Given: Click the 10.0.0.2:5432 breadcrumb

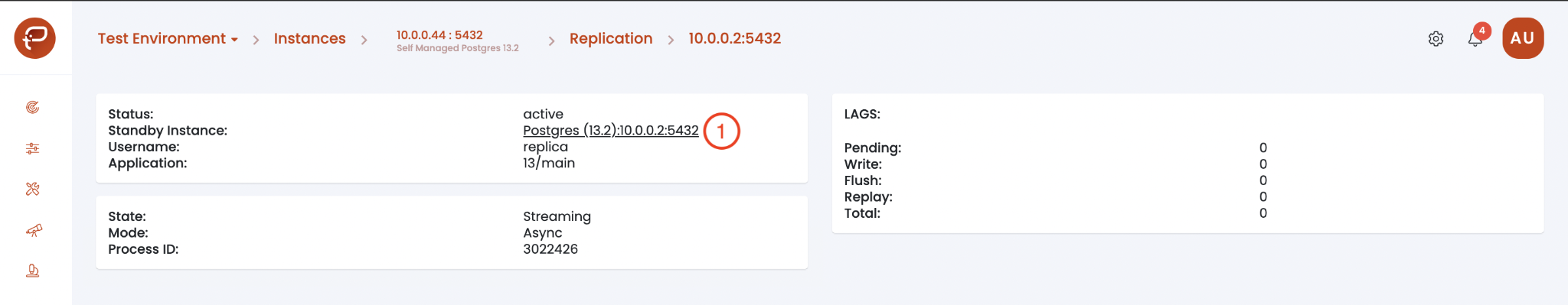Looking at the screenshot, I should (x=734, y=38).
